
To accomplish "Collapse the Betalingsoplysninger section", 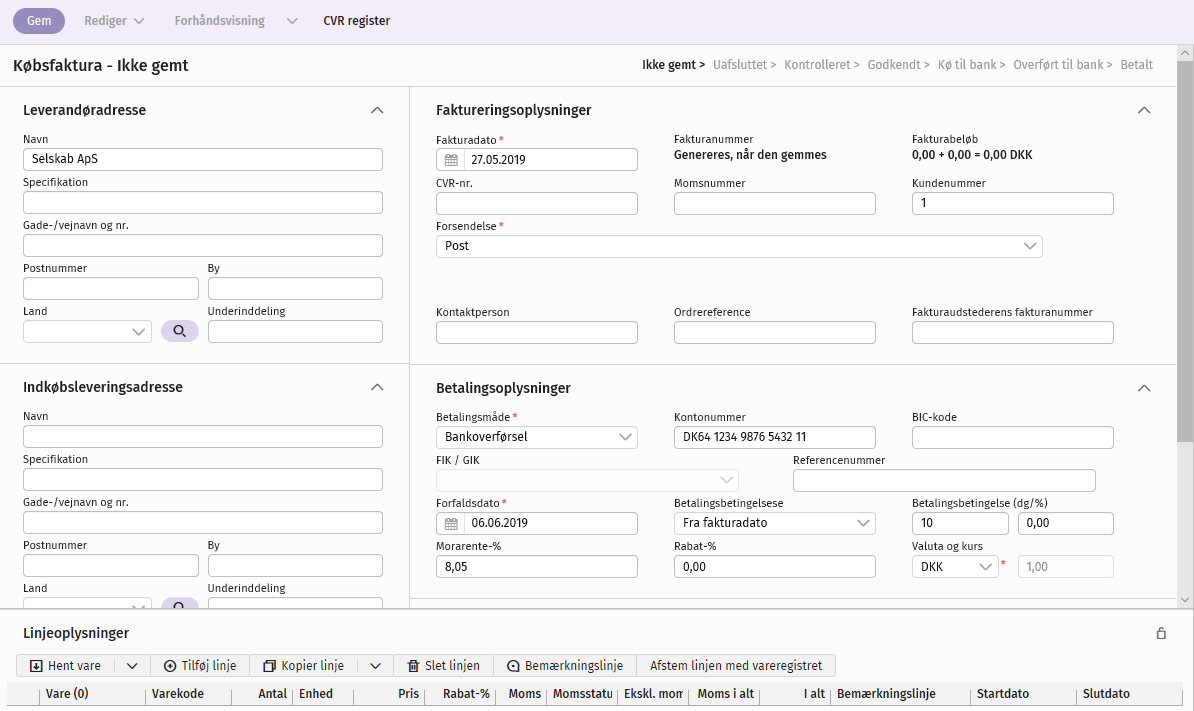I will click(1144, 388).
